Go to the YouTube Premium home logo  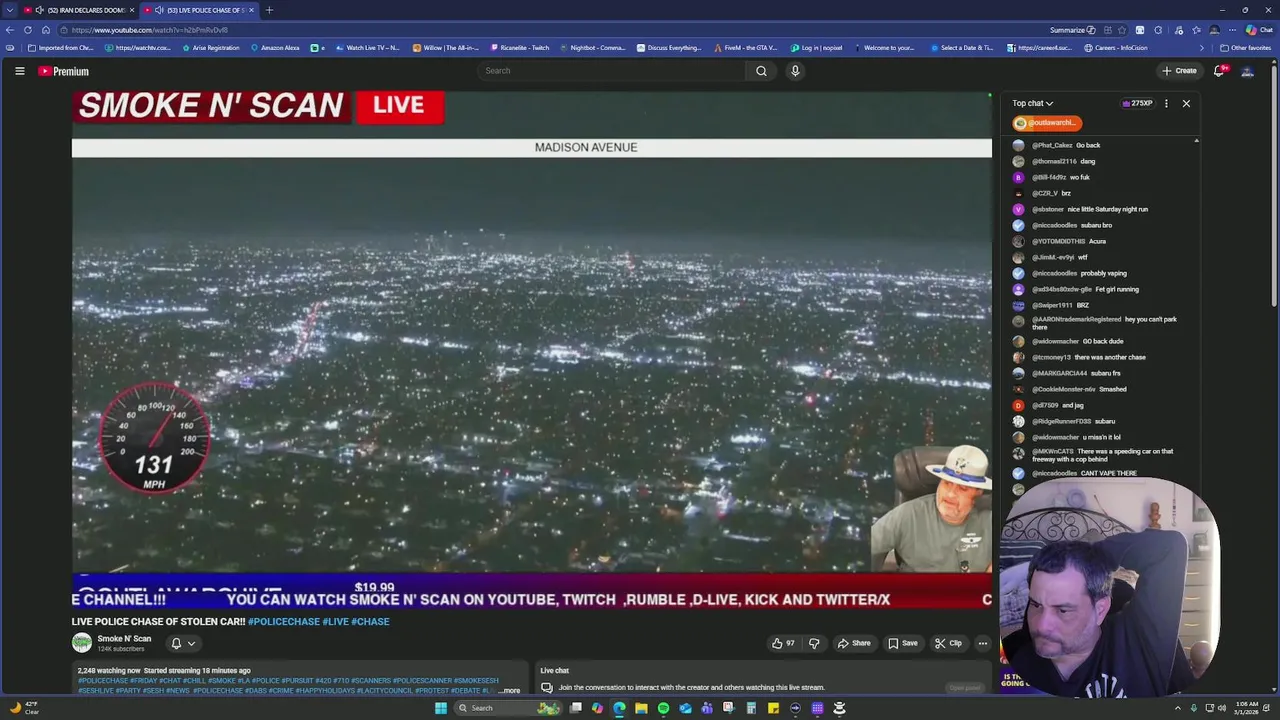[x=64, y=71]
